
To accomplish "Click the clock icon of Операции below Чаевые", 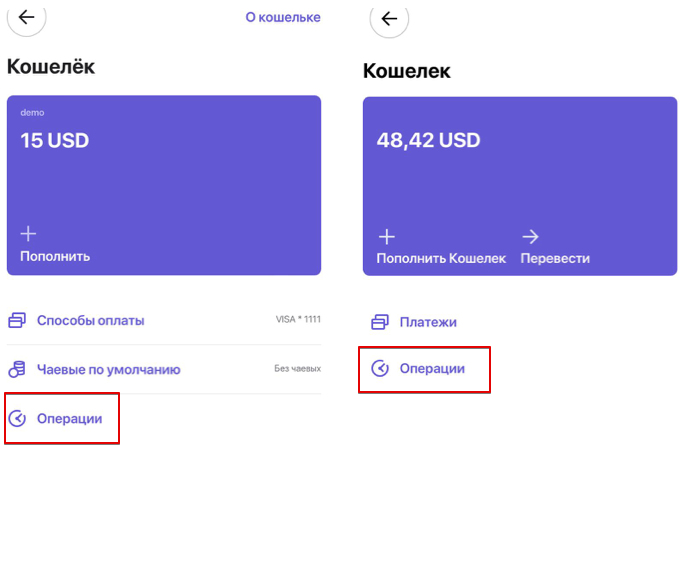I will tap(17, 419).
